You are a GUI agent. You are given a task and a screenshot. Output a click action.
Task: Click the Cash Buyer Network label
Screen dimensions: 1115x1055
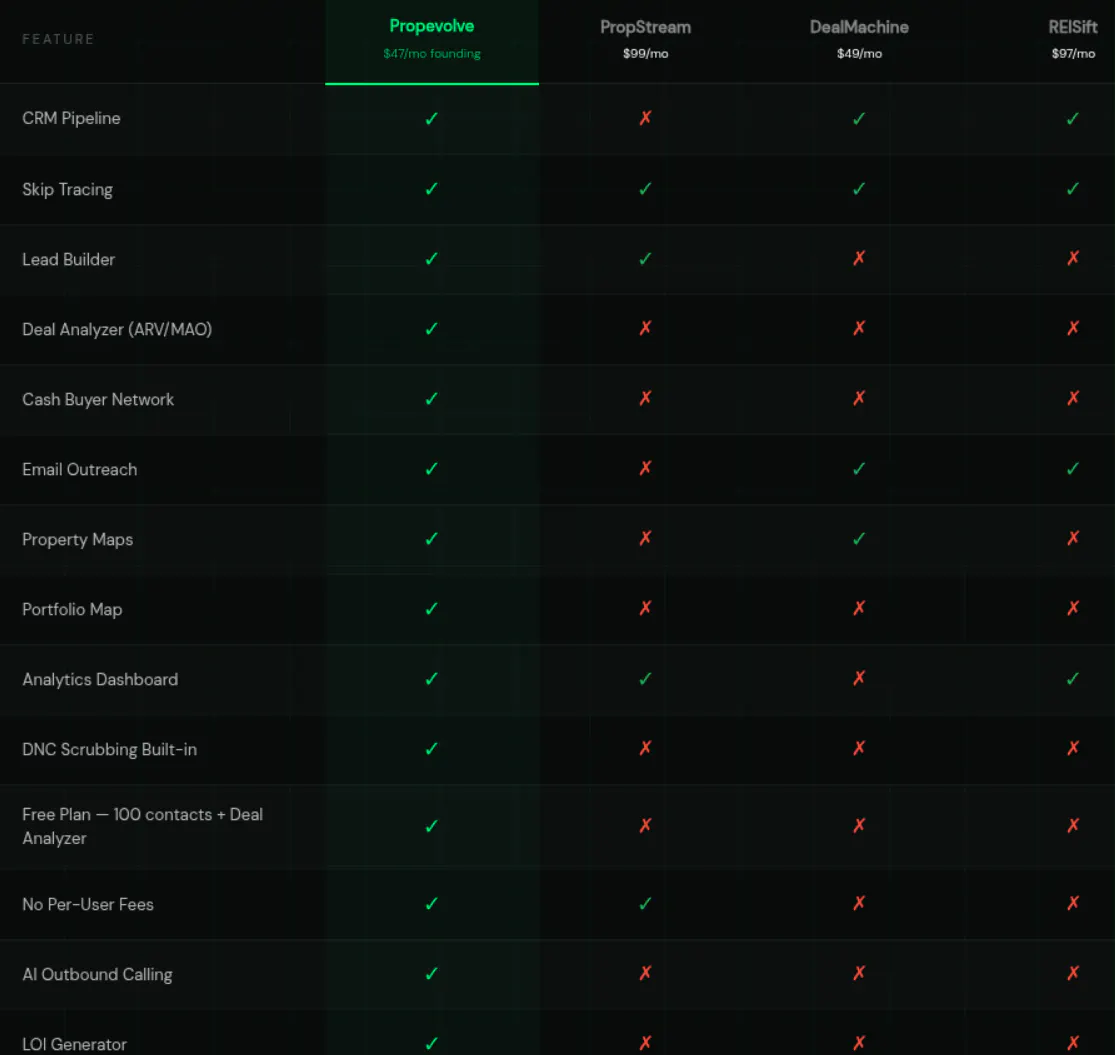coord(98,400)
